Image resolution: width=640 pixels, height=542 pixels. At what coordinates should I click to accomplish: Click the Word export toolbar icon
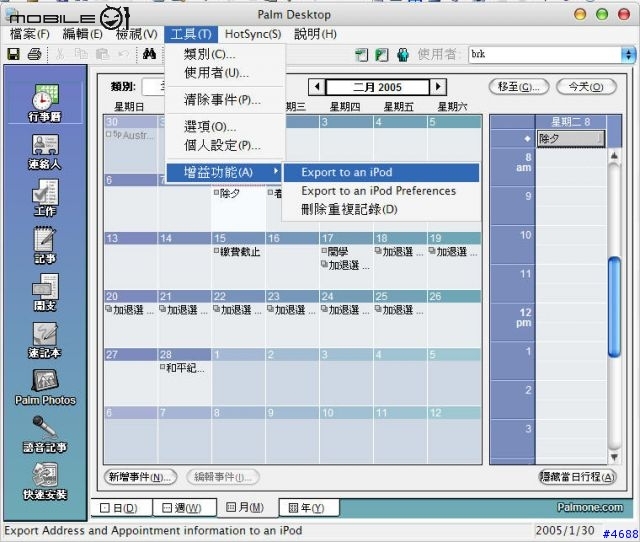click(x=361, y=55)
